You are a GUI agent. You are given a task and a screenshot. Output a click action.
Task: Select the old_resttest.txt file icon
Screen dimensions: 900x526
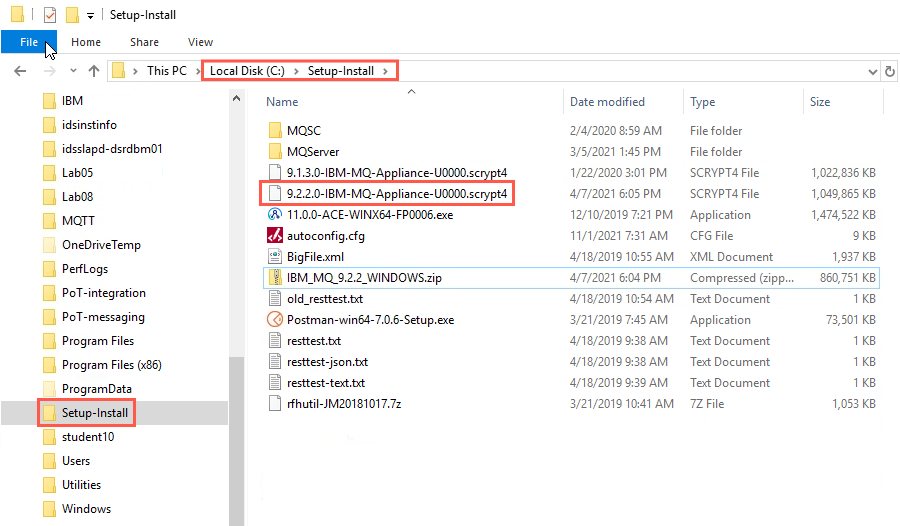[x=275, y=299]
